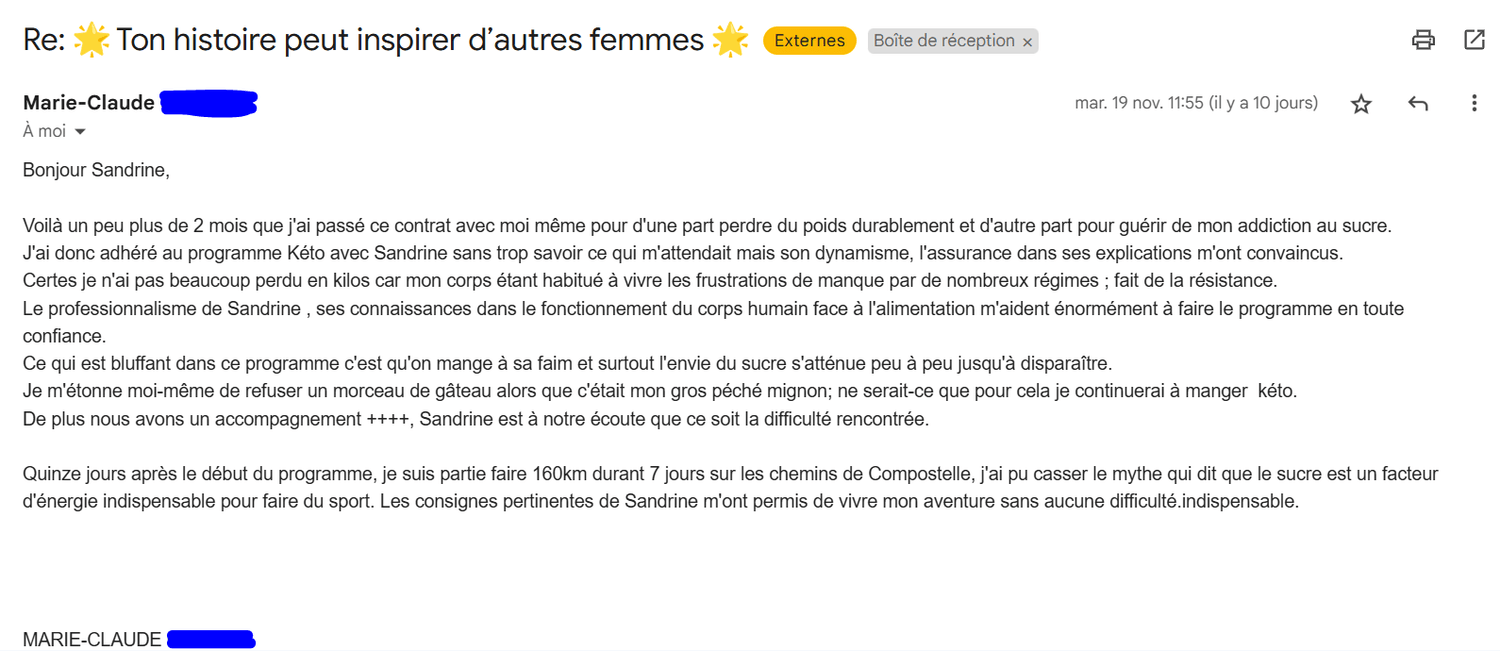
Task: Expand recipient details next to À moi
Action: click(80, 132)
